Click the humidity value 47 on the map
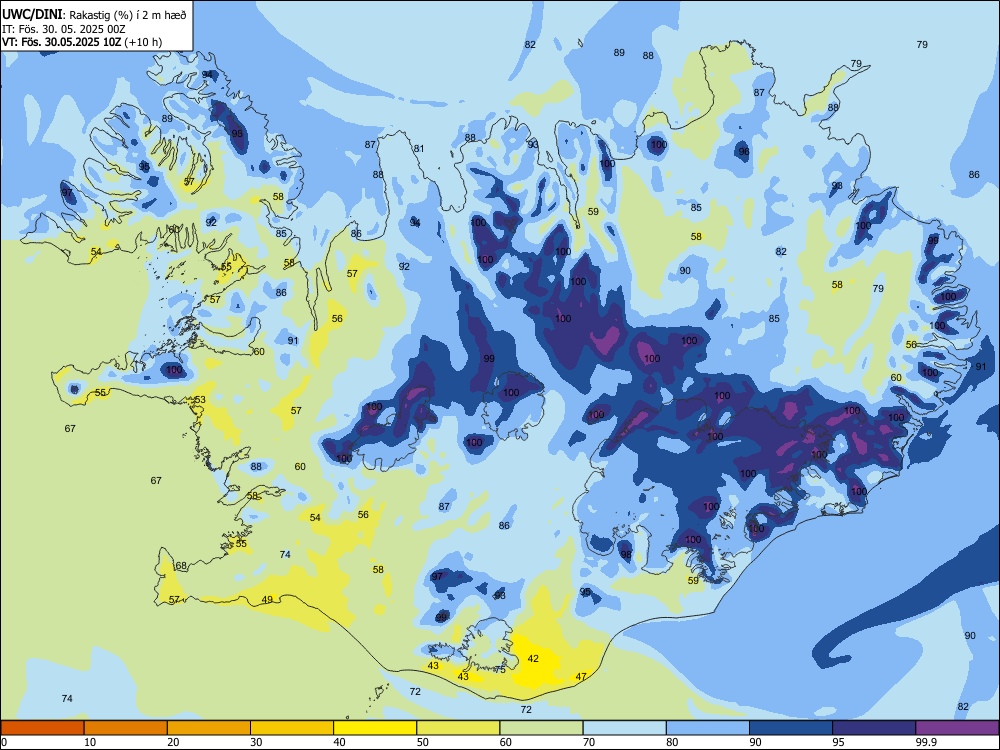This screenshot has height=750, width=1000. coord(581,677)
